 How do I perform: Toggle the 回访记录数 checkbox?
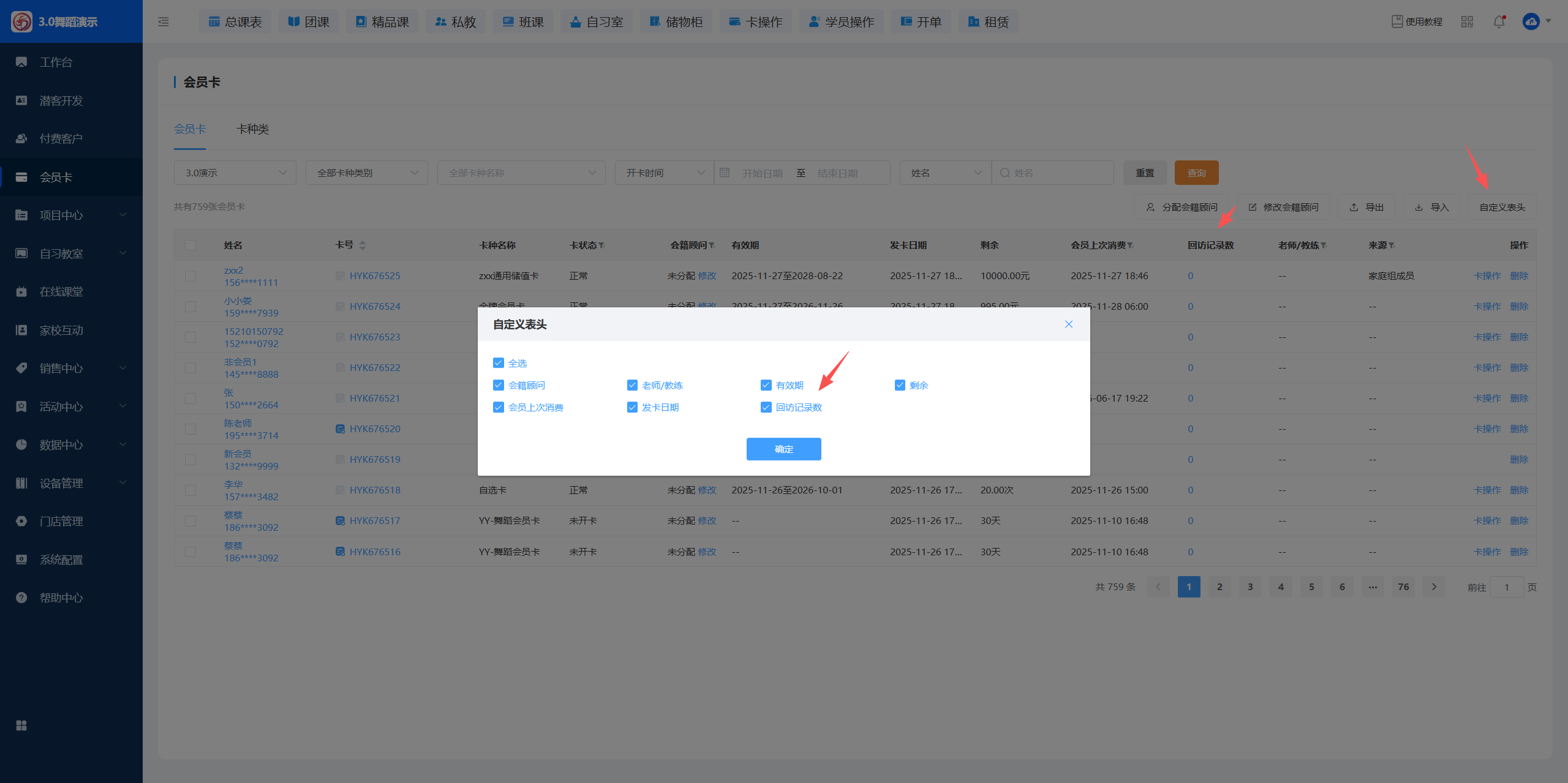(x=766, y=407)
